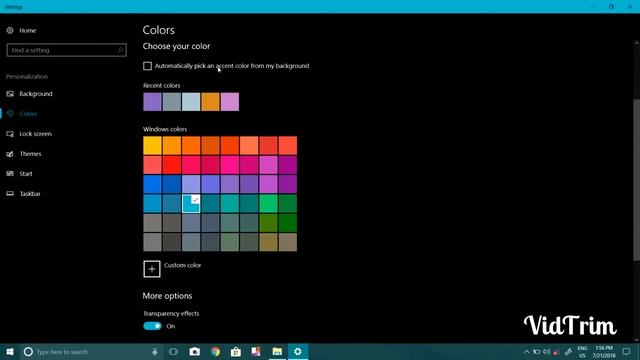Click the ENG US language indicator

pyautogui.click(x=582, y=352)
